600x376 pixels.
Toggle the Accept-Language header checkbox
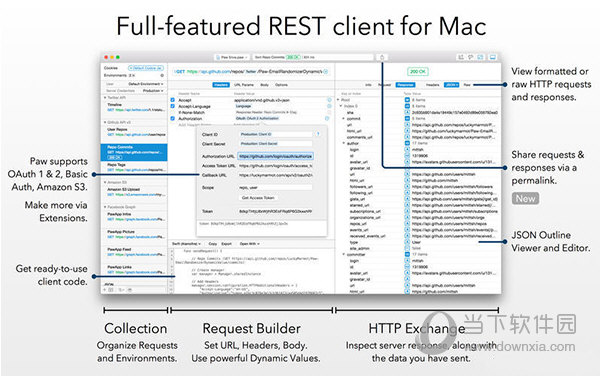coord(173,106)
